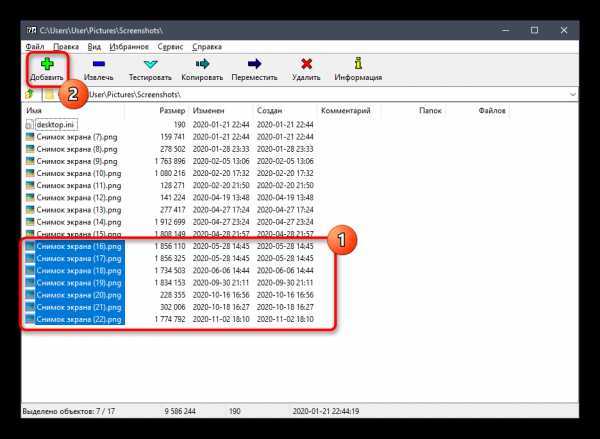Click the 7-Zip app icon in title bar

(x=31, y=30)
